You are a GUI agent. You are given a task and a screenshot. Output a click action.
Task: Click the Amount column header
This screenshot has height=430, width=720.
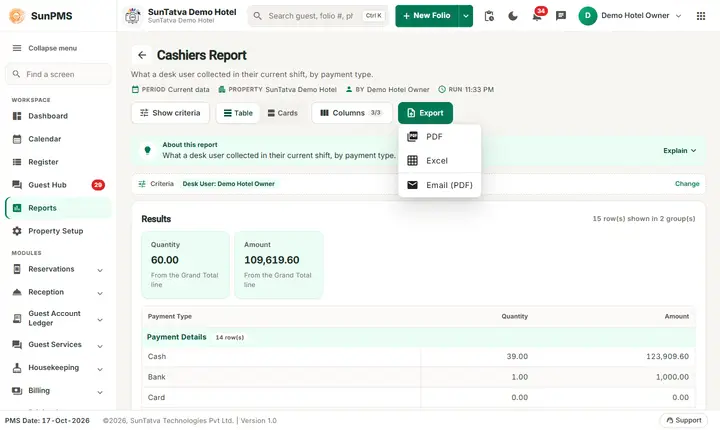click(x=676, y=317)
